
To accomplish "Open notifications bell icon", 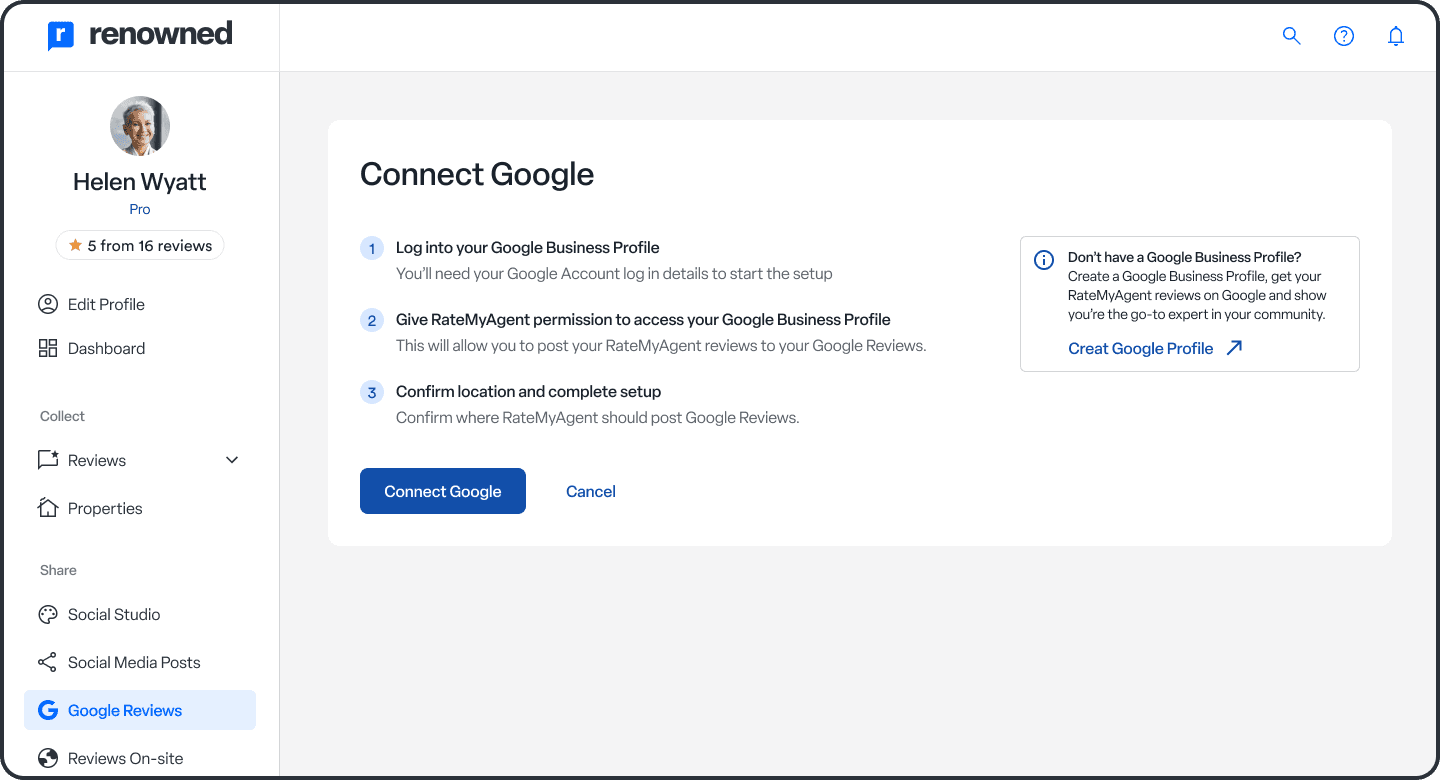I will [x=1396, y=36].
